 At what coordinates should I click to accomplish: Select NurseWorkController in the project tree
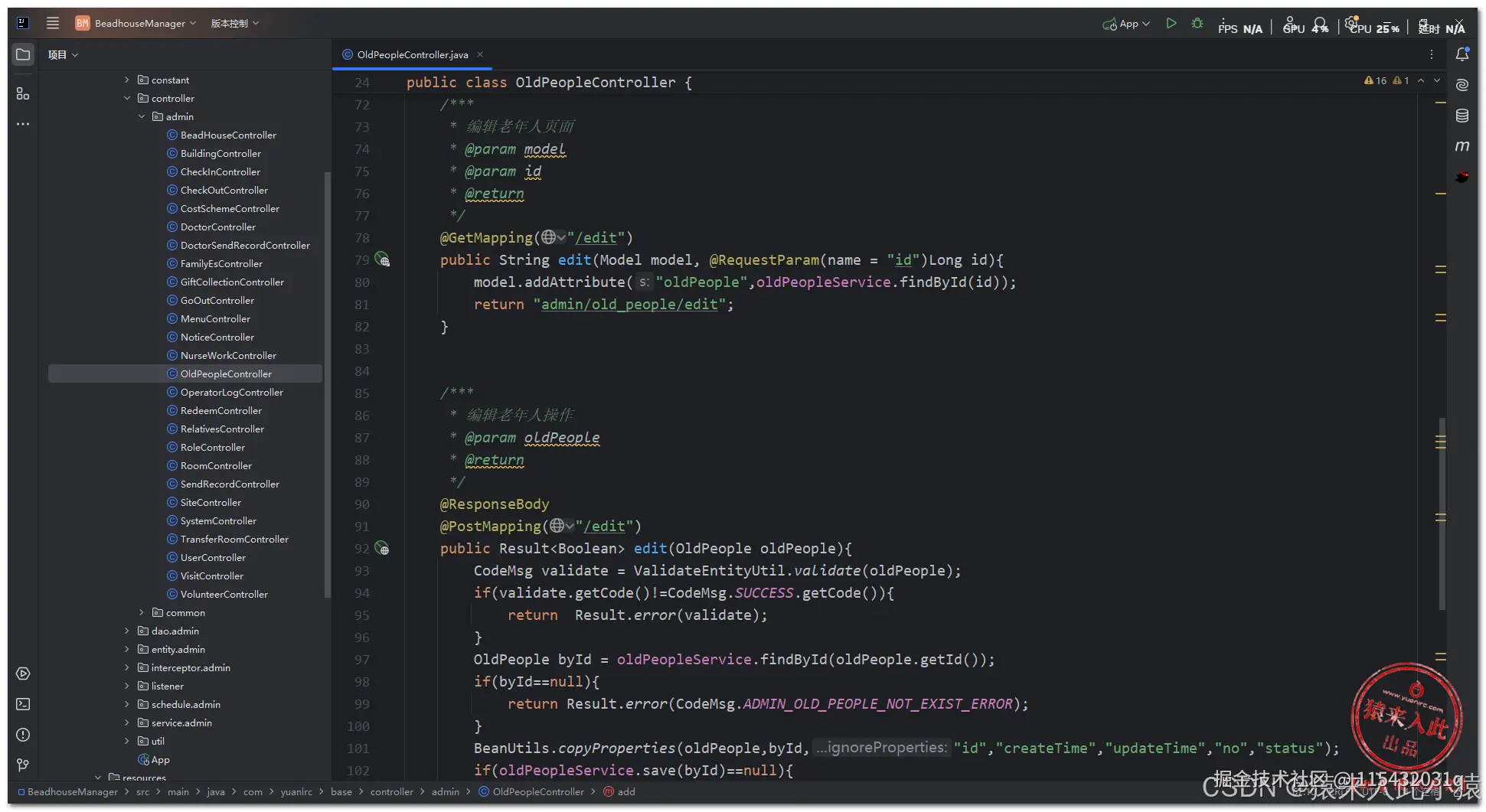coord(228,355)
